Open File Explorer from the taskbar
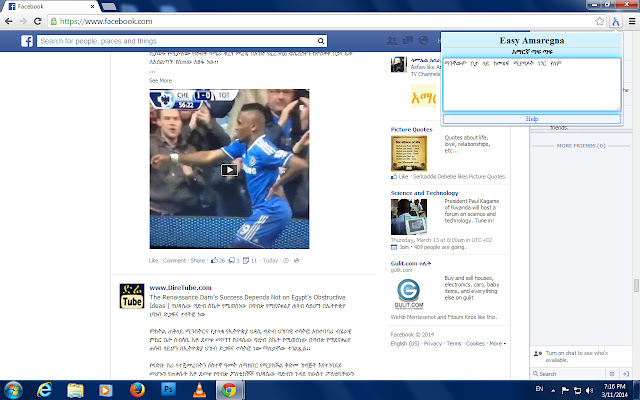640x400 pixels. (75, 391)
